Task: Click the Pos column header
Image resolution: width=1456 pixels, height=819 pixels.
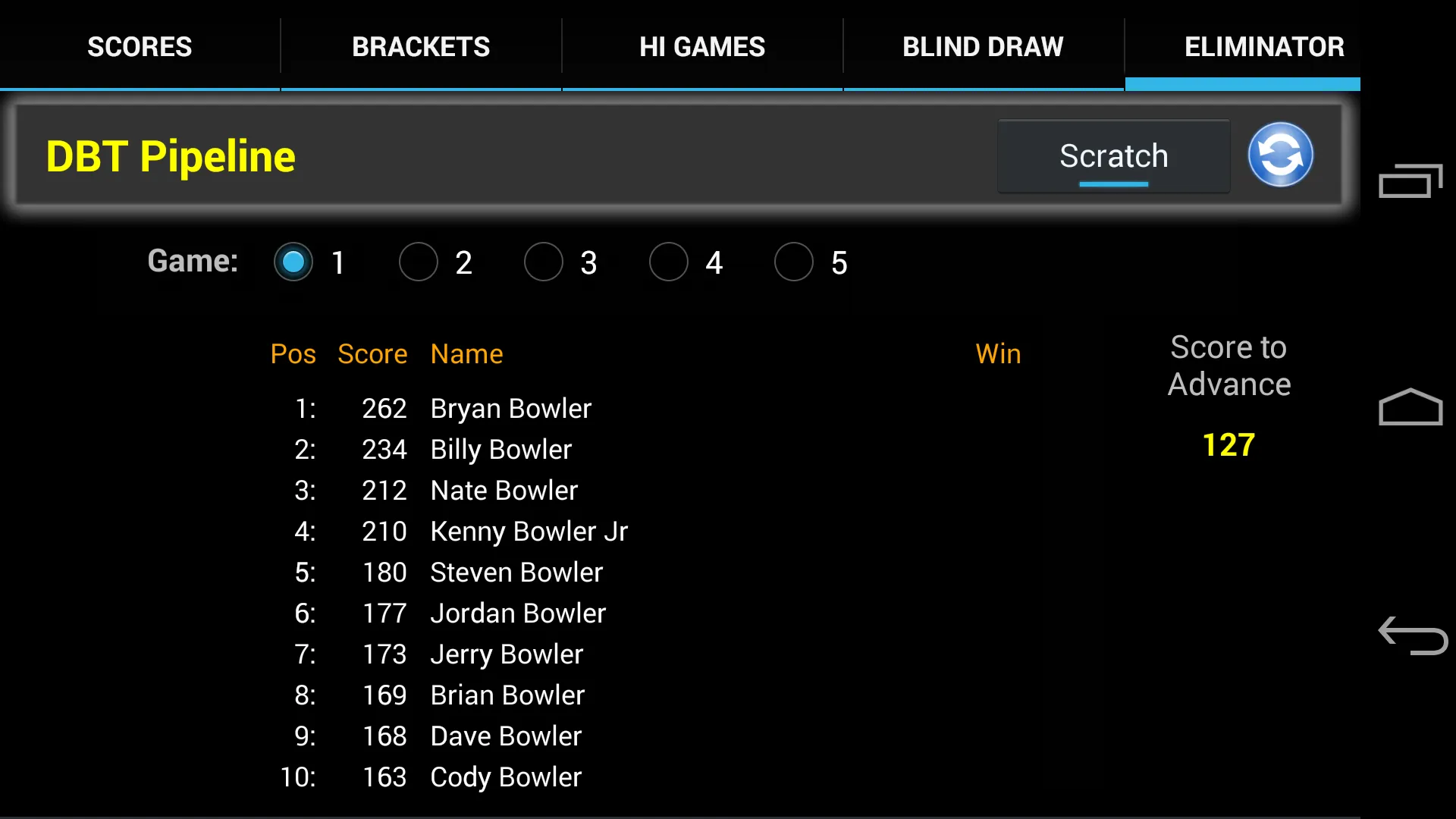Action: pos(293,353)
